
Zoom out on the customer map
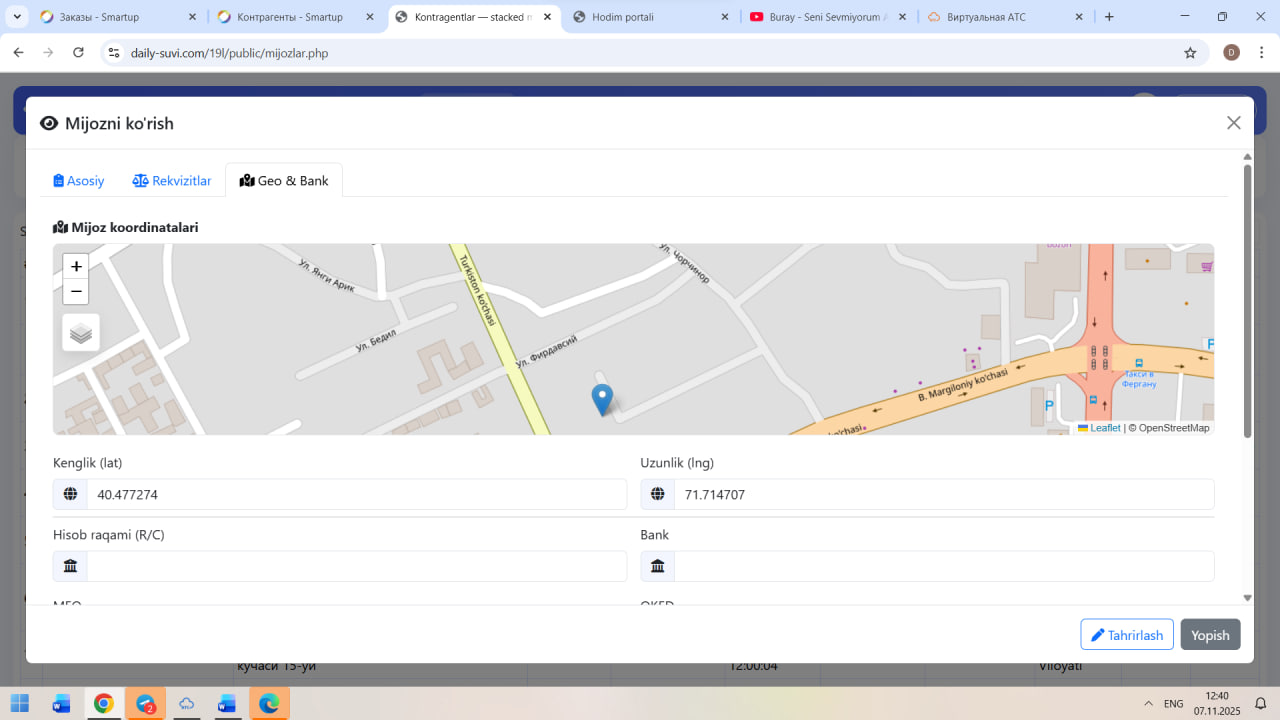76,292
